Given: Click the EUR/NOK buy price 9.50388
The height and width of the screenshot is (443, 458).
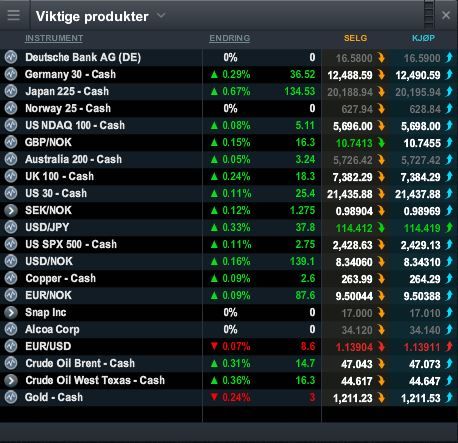Looking at the screenshot, I should [422, 296].
